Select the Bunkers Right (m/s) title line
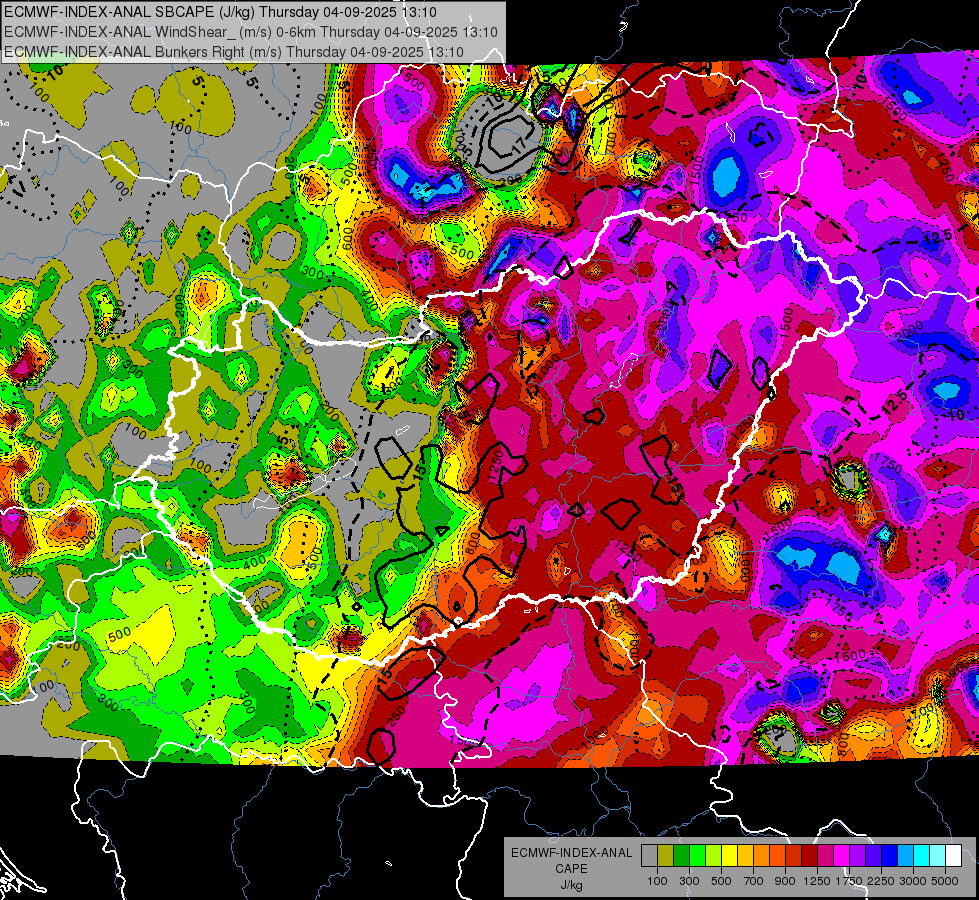Viewport: 979px width, 900px height. 234,52
